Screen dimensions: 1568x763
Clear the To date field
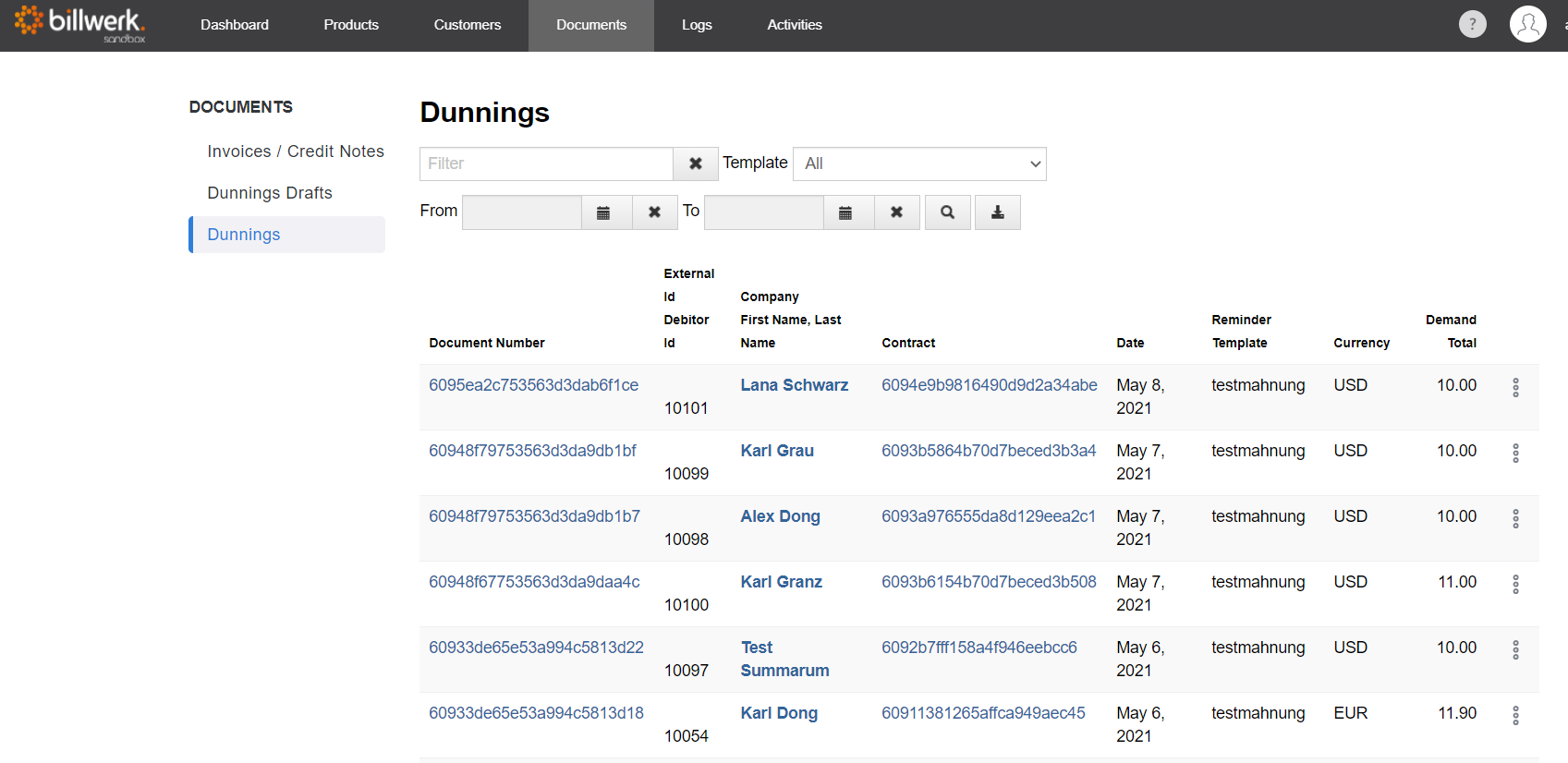896,212
